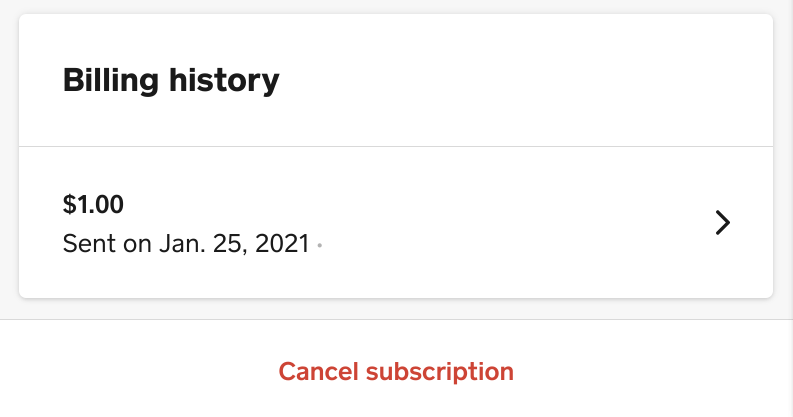Cancel the subscription using the red link
This screenshot has height=417, width=793.
coord(396,372)
